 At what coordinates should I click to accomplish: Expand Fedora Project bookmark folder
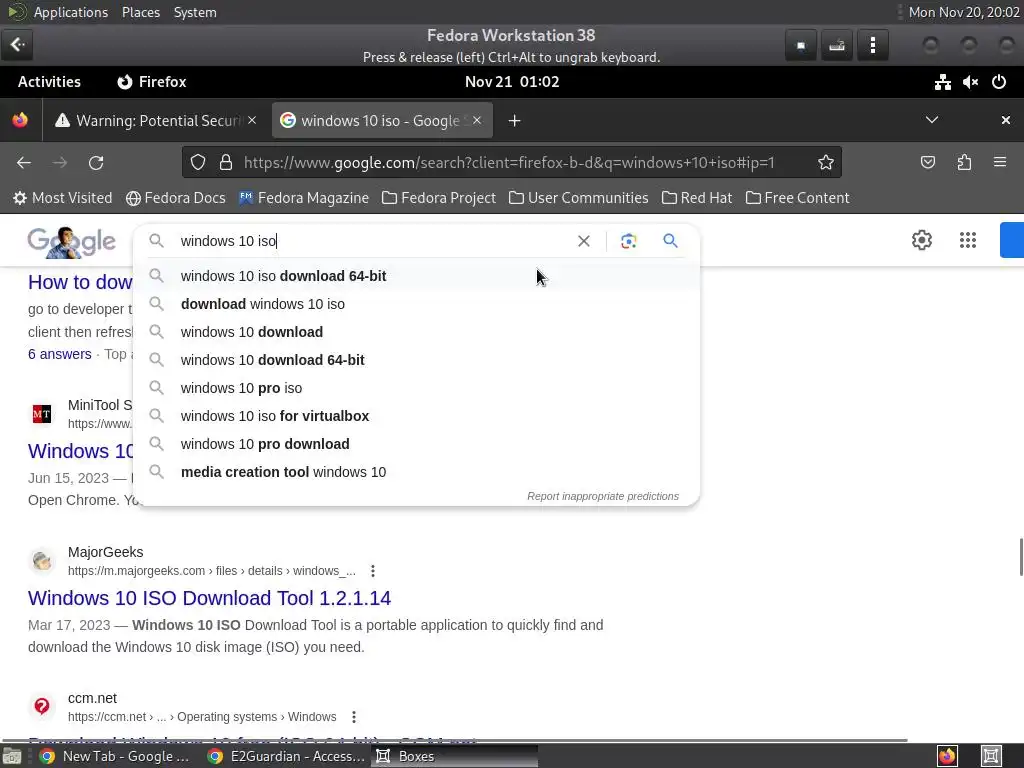pos(439,198)
